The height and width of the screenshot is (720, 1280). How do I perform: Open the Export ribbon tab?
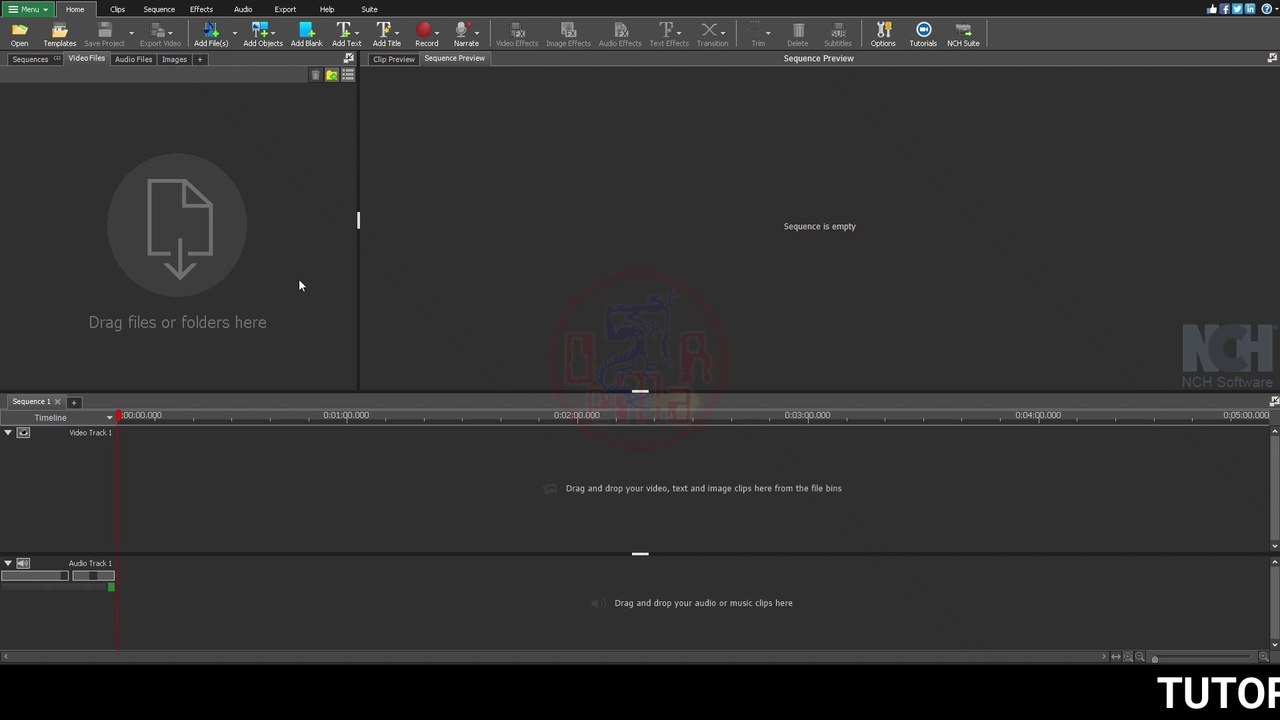point(285,9)
